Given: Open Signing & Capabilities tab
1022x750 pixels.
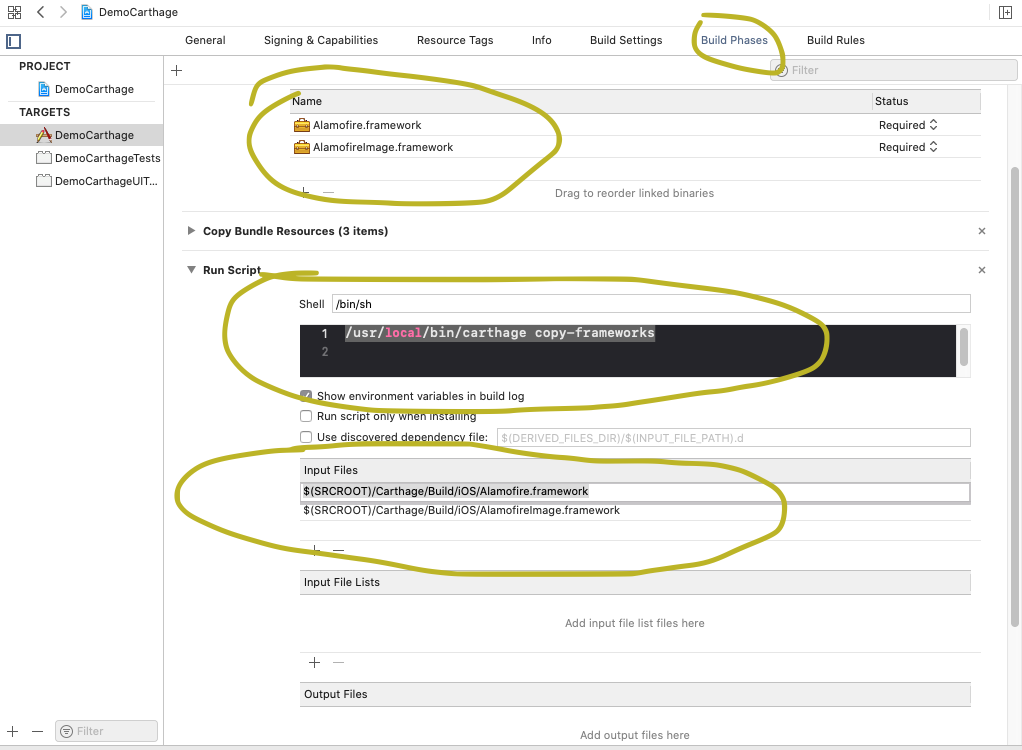Looking at the screenshot, I should coord(321,40).
